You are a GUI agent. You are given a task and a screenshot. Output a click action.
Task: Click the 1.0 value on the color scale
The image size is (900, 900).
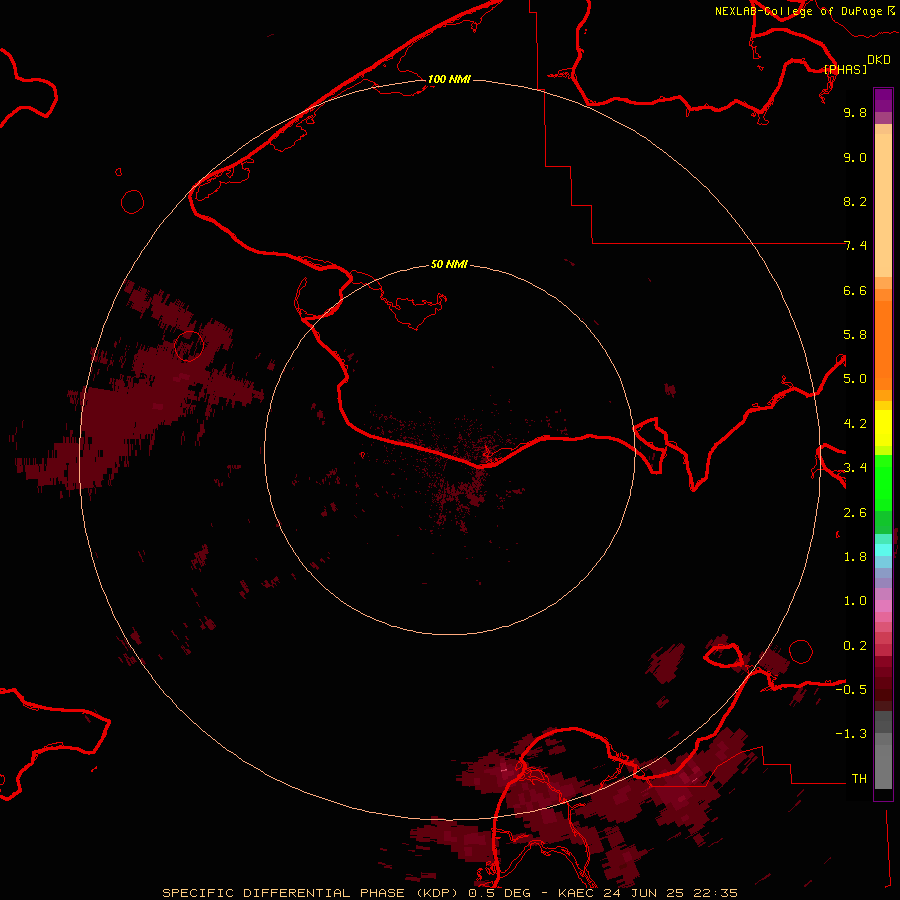855,601
